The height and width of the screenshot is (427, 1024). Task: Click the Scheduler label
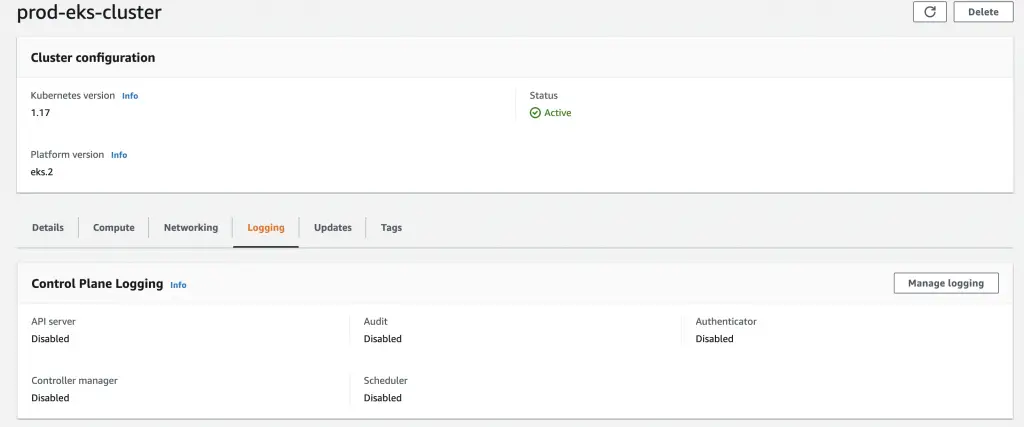coord(385,381)
